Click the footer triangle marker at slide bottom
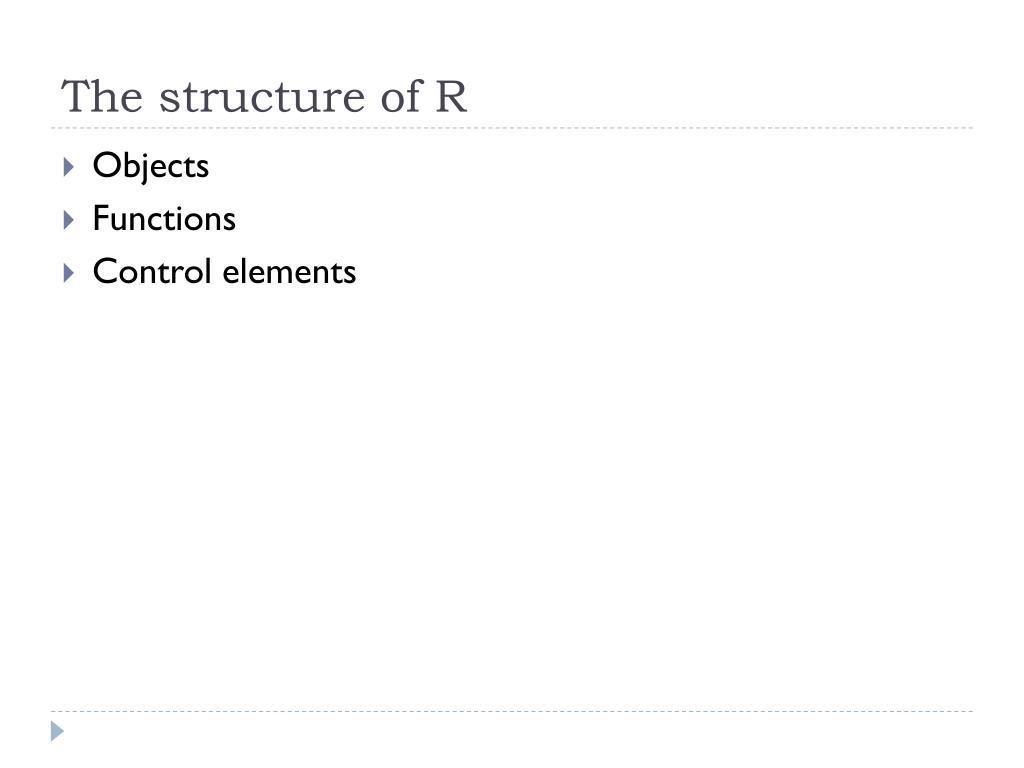1024x768 pixels. (57, 731)
